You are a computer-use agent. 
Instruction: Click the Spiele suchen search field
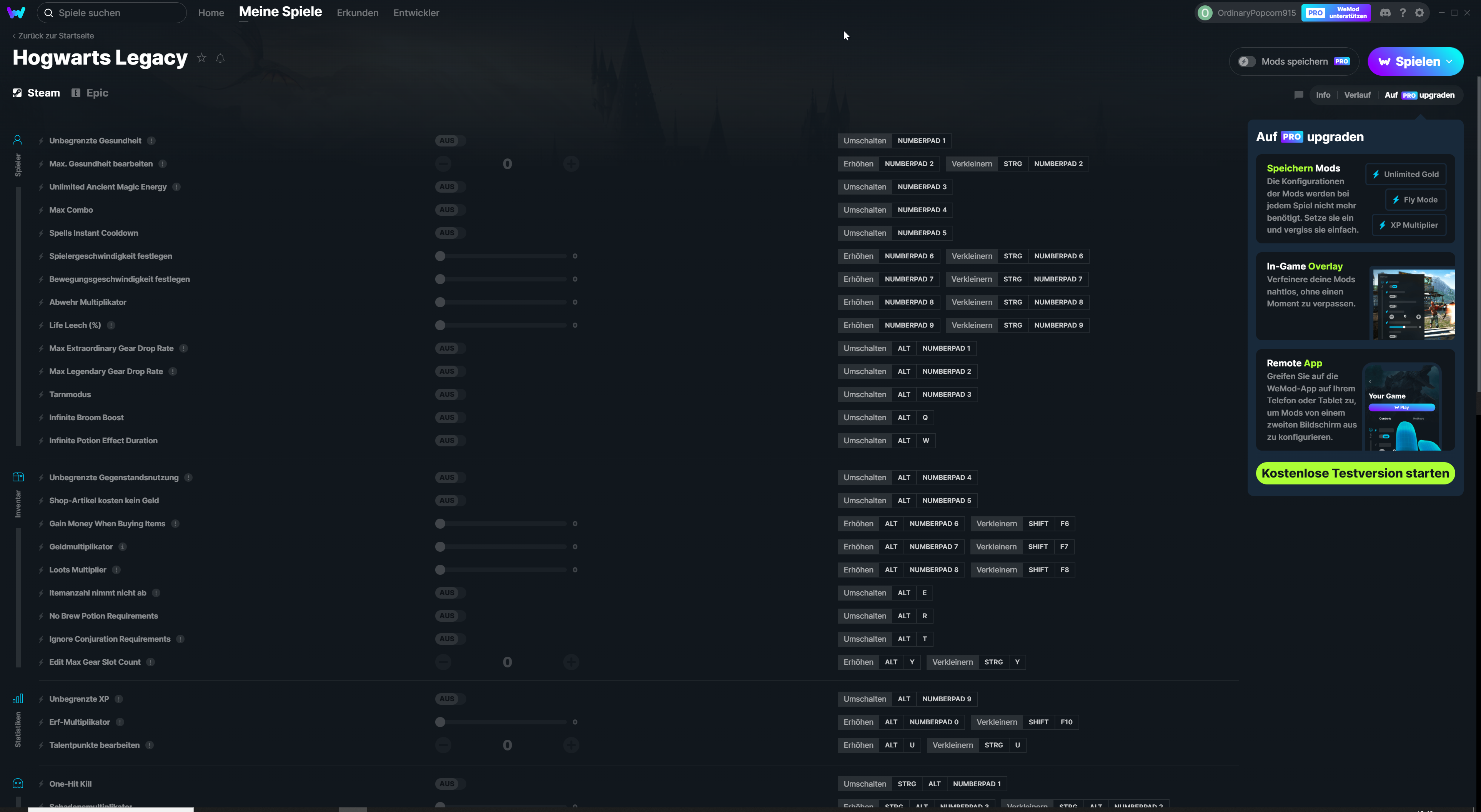coord(112,13)
